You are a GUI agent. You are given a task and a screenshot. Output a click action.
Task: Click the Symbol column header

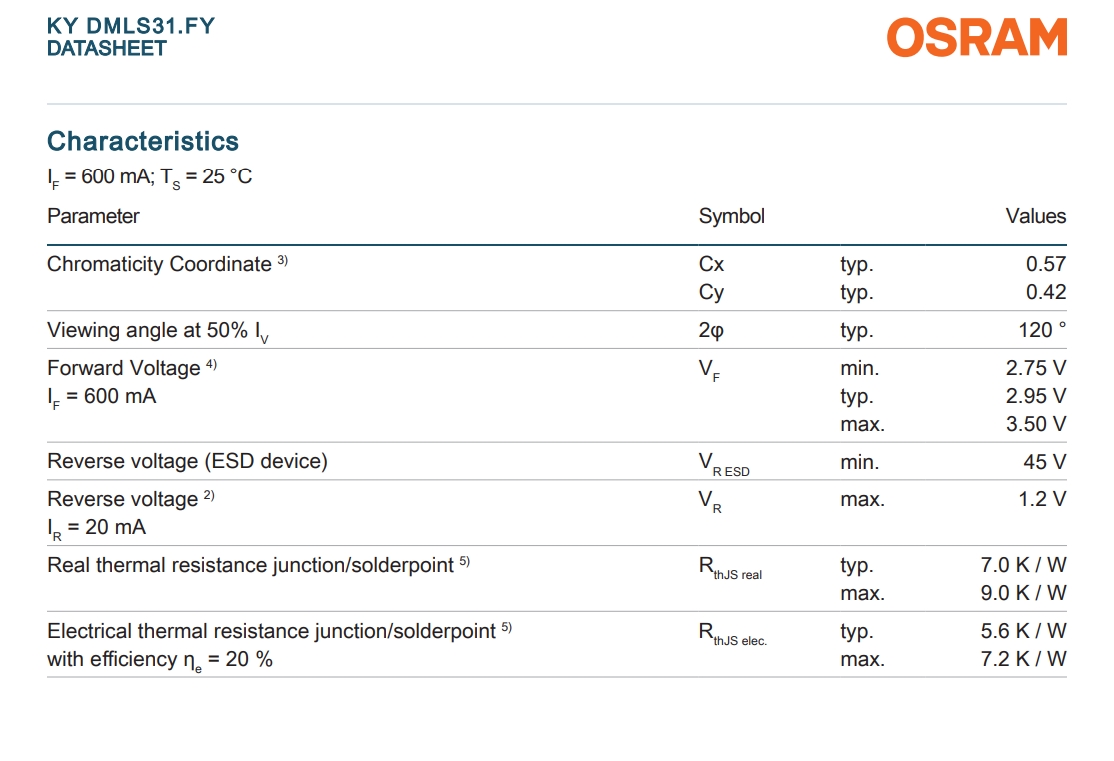732,216
